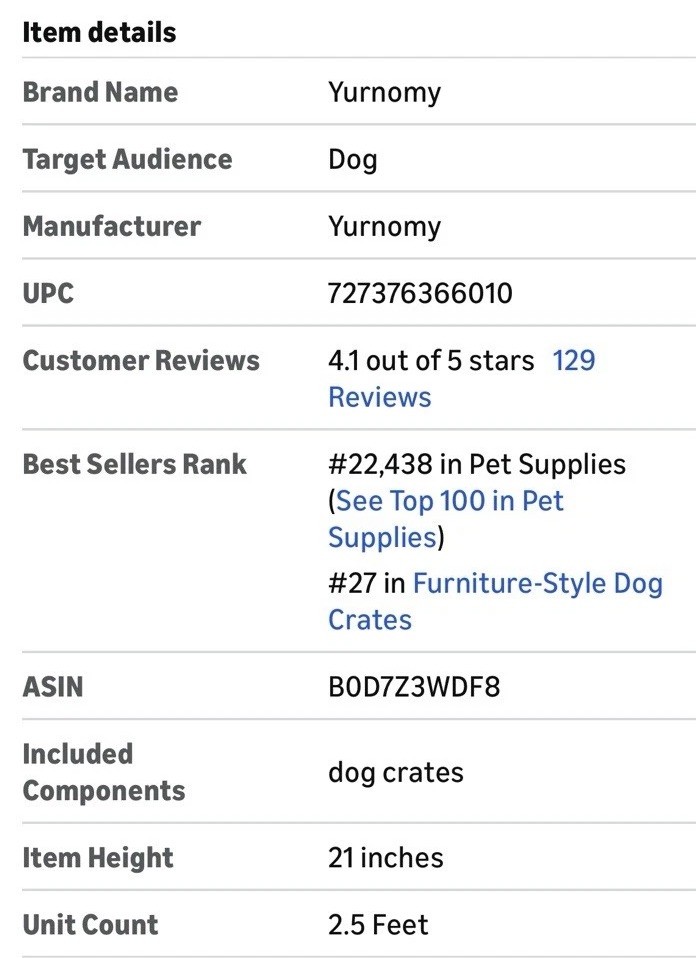This screenshot has width=696, height=958.
Task: Select the ASIN value B0D7Z3WDF8
Action: (414, 688)
